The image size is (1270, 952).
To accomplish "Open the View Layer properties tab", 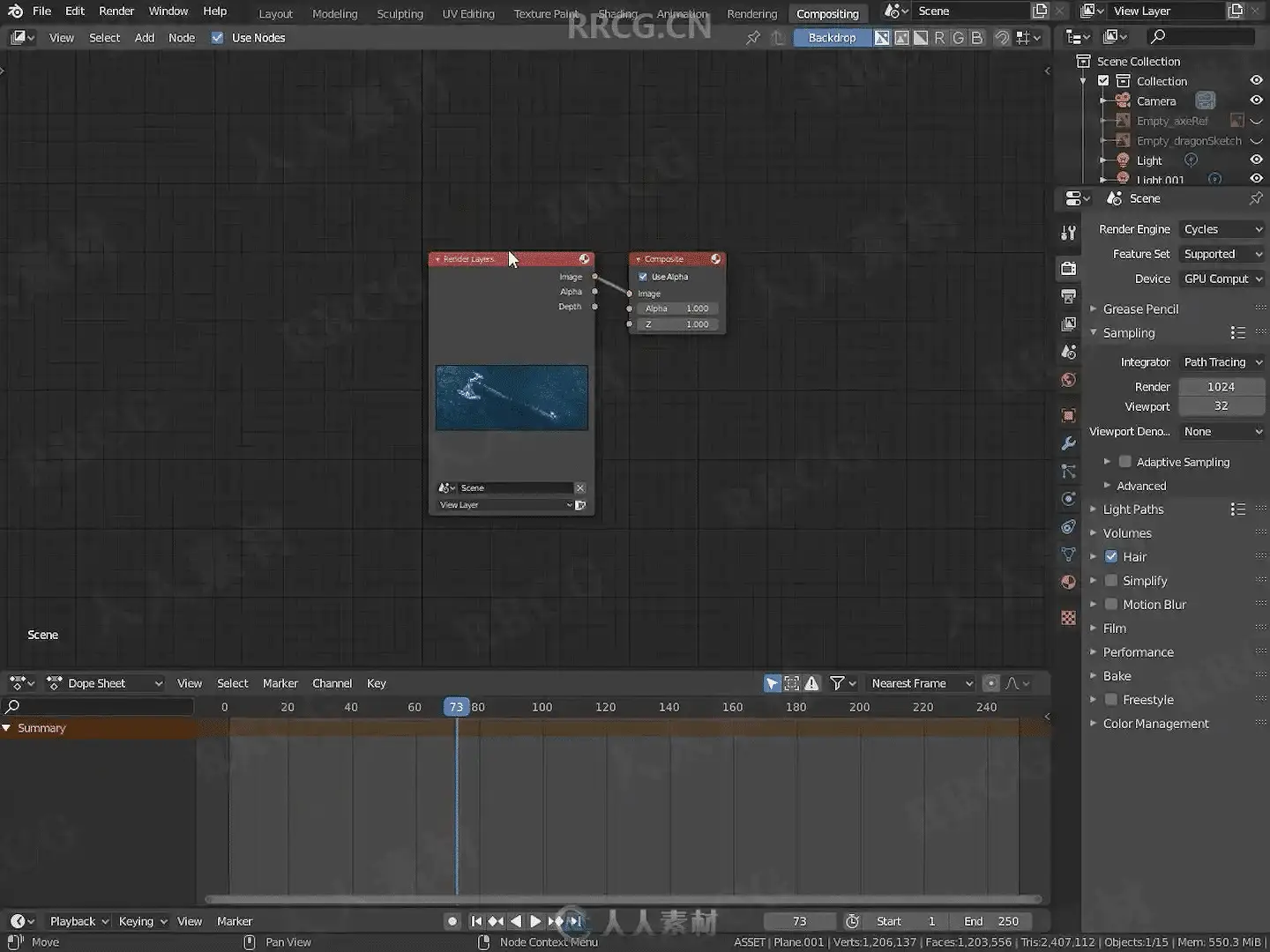I will [1069, 324].
